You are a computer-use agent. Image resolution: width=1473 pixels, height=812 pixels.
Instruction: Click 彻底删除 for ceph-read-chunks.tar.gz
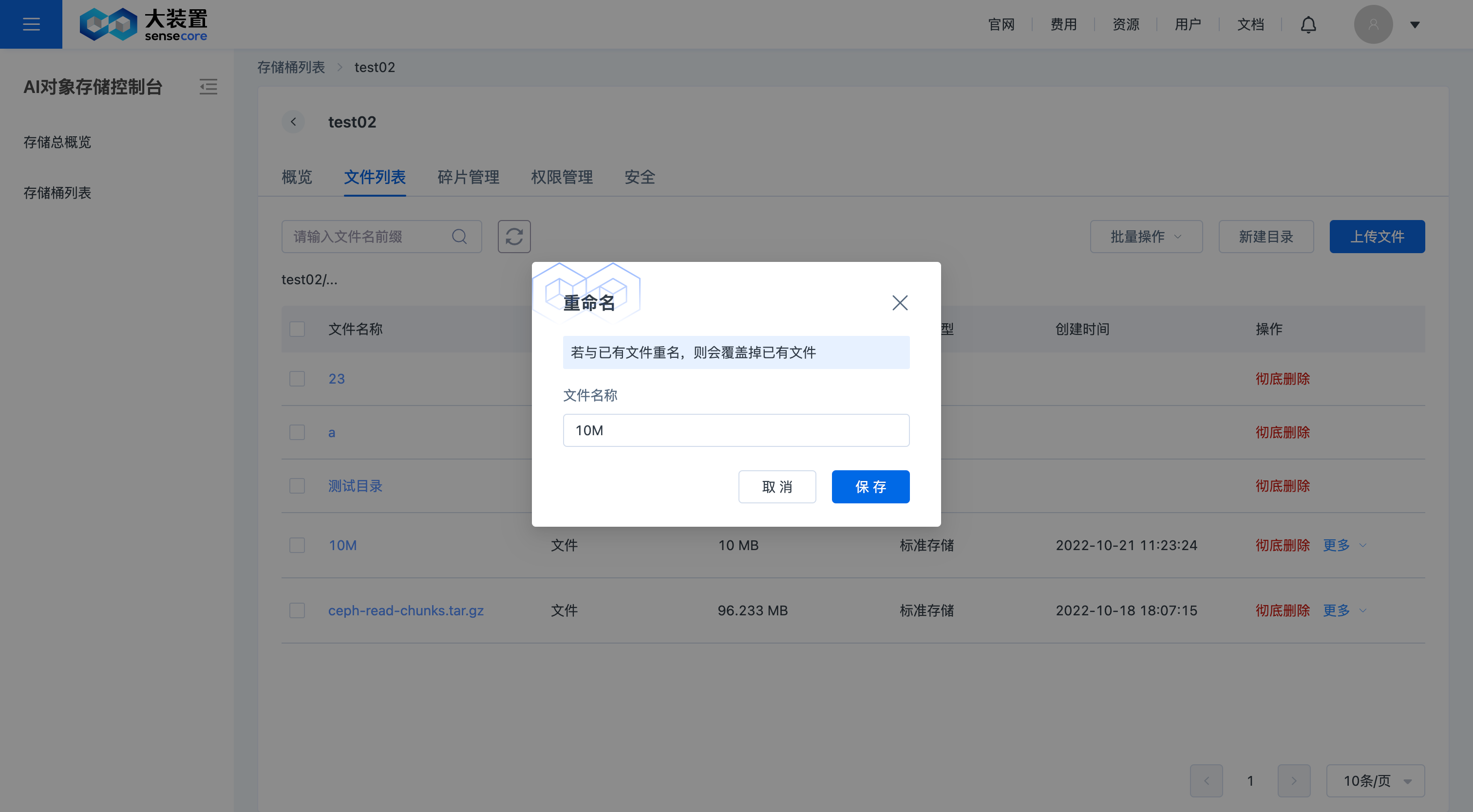pyautogui.click(x=1283, y=610)
